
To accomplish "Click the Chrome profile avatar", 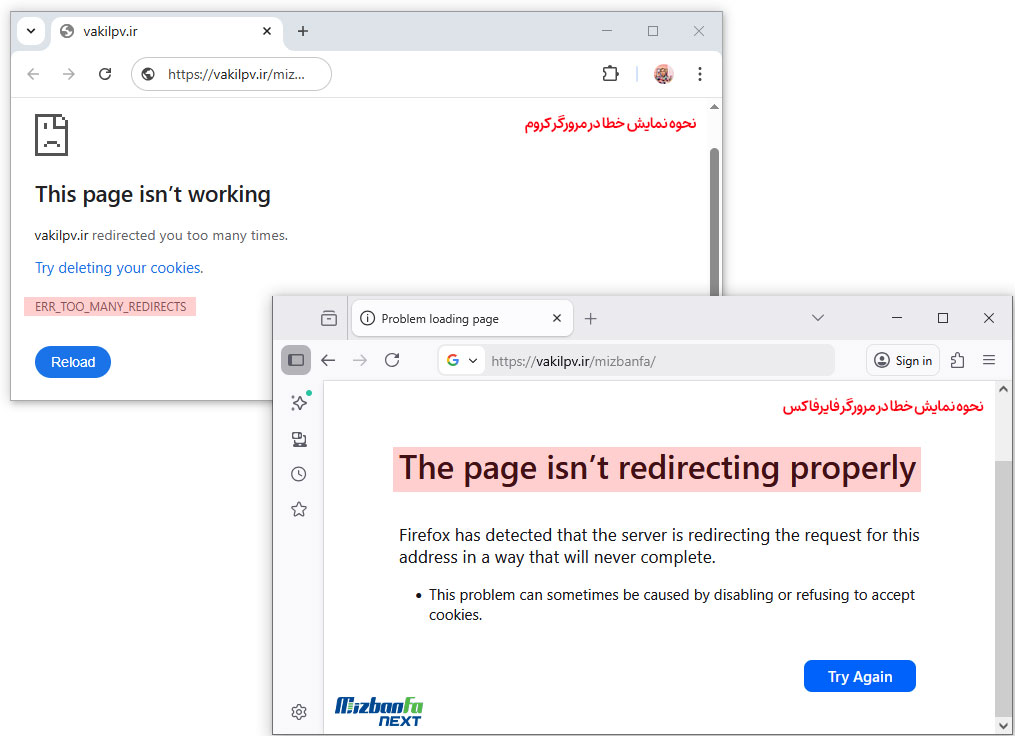I will coord(662,73).
